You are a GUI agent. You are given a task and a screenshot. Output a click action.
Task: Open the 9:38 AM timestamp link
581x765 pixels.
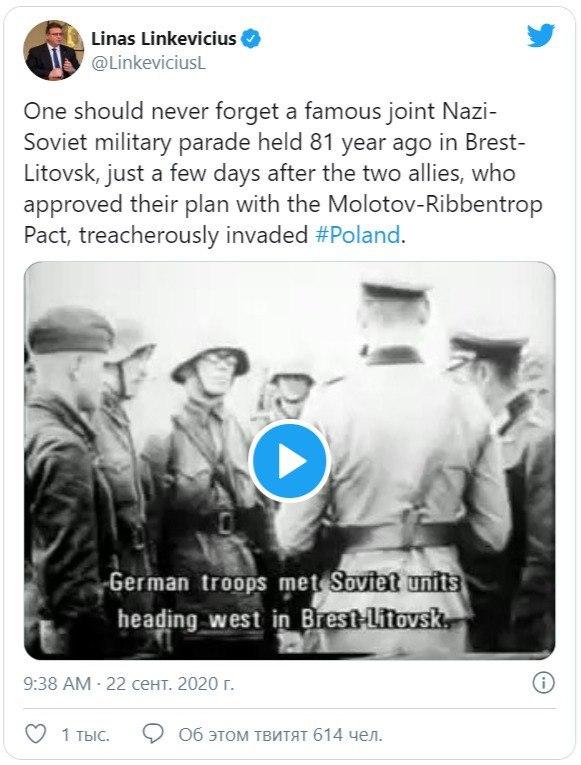coord(57,684)
